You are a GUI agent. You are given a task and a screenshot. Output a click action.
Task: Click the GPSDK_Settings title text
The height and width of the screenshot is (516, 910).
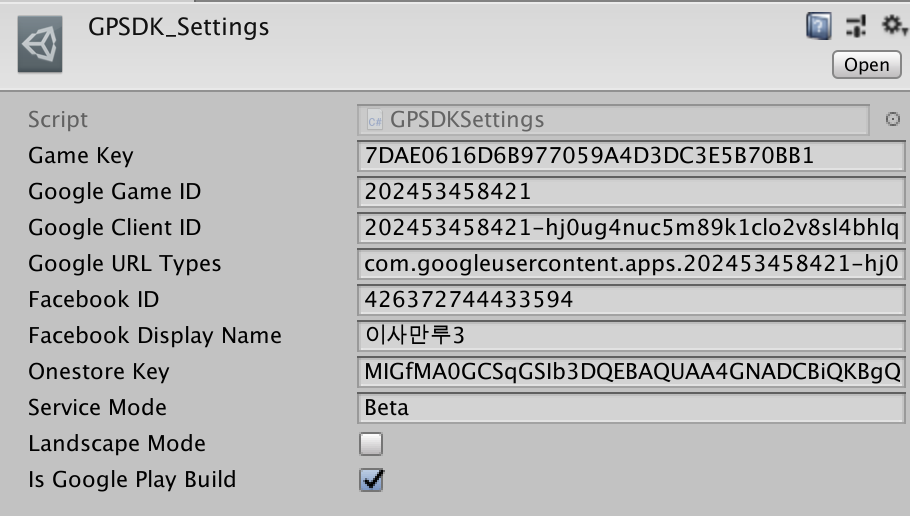point(179,28)
